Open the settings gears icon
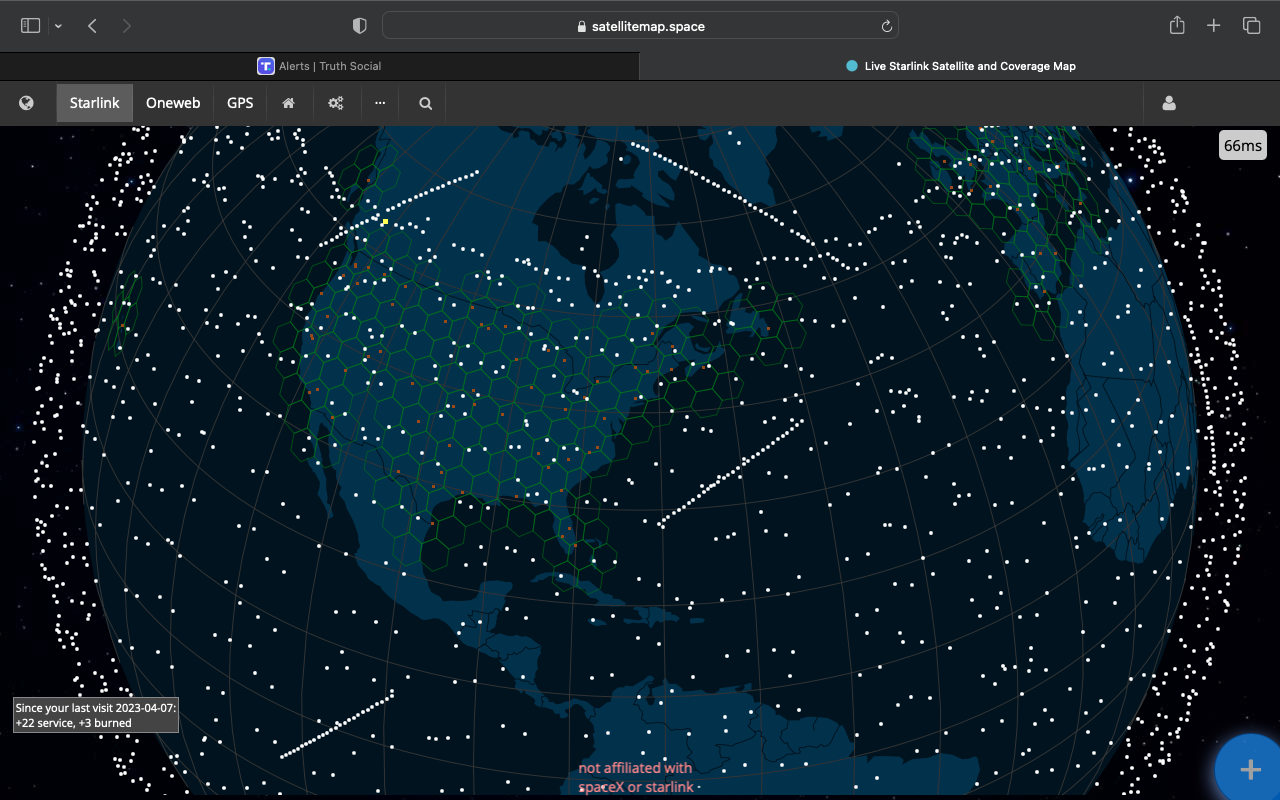1280x800 pixels. pos(336,103)
